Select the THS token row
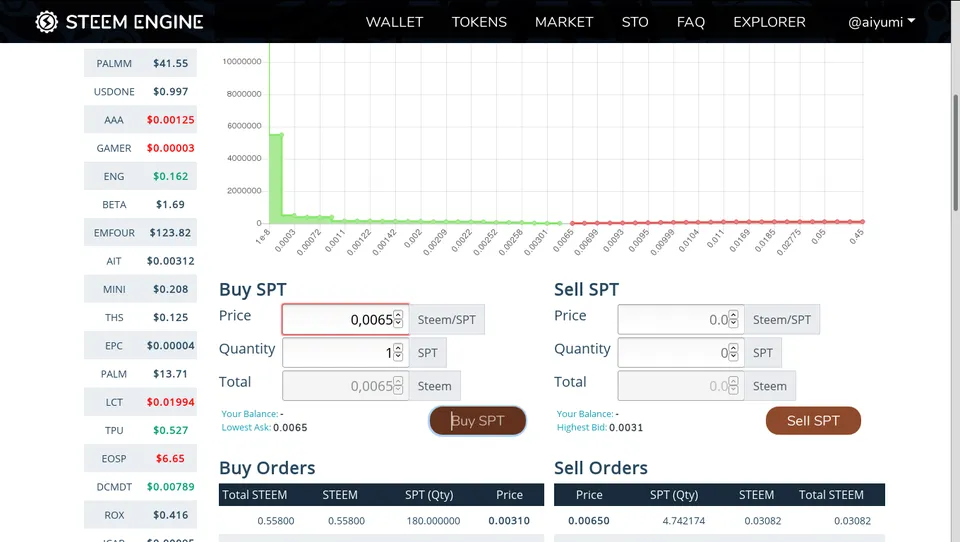 (x=140, y=317)
